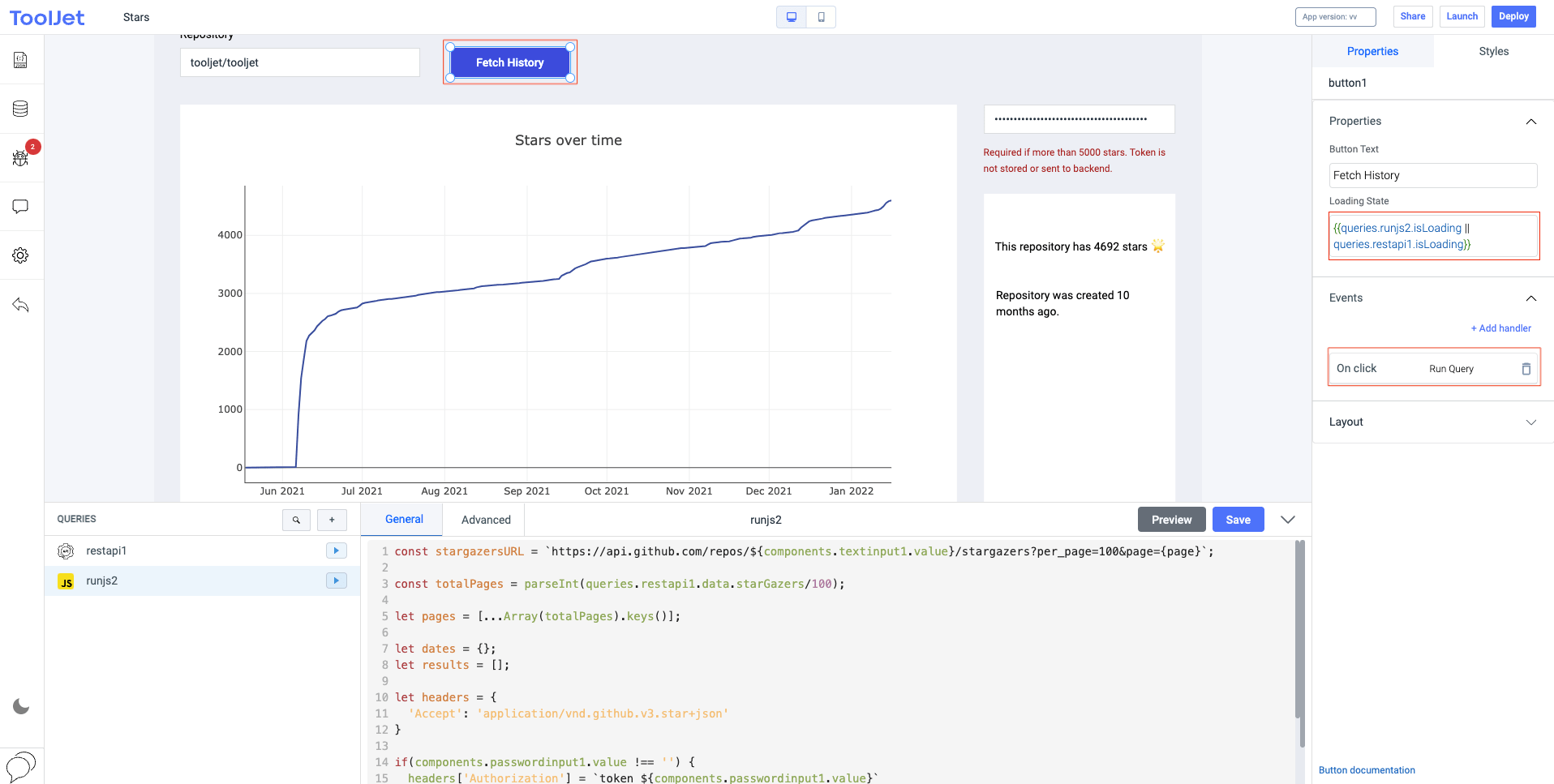The height and width of the screenshot is (784, 1554).
Task: Switch to the Styles tab
Action: click(1493, 51)
